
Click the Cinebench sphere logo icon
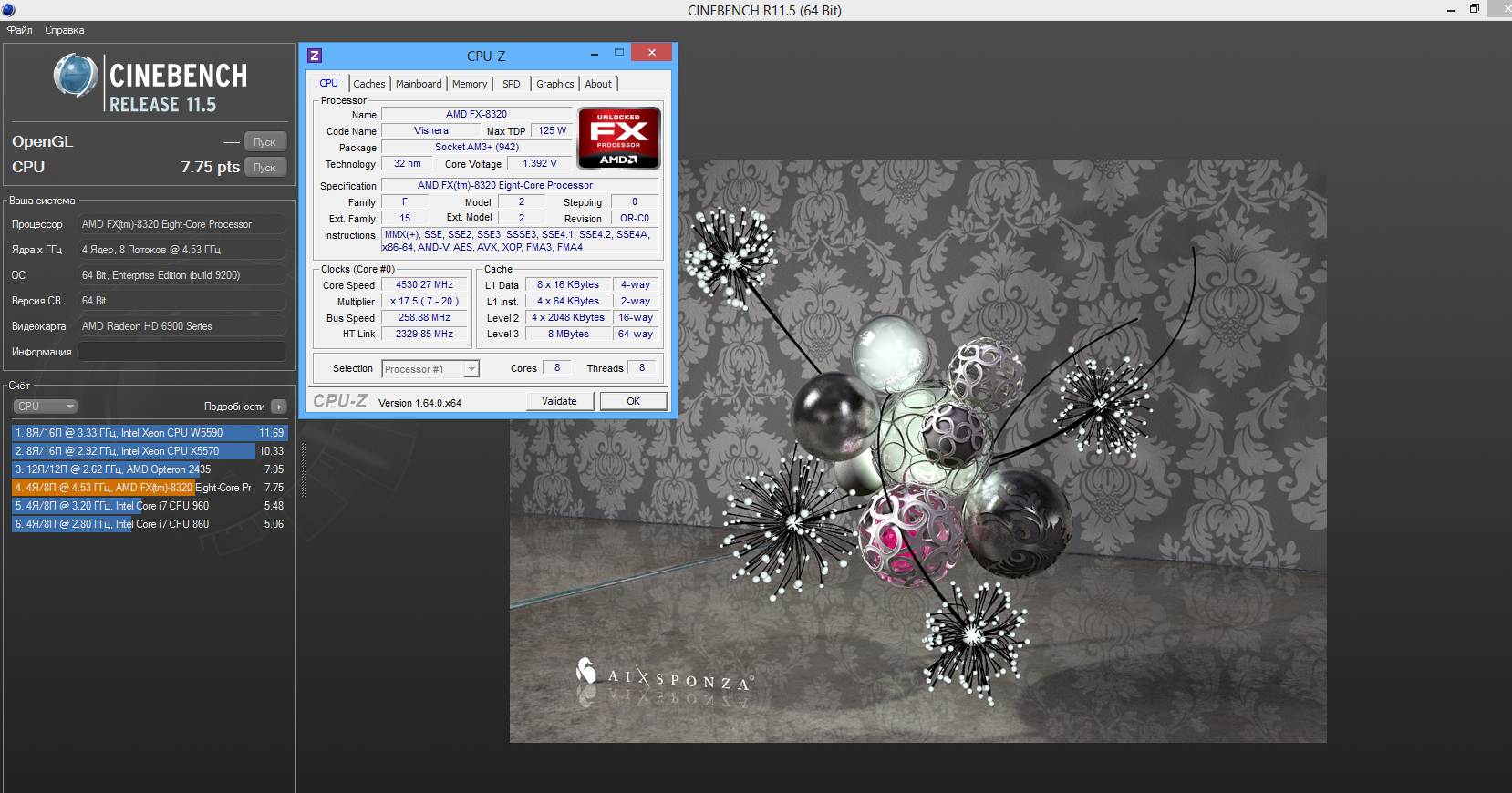coord(76,76)
